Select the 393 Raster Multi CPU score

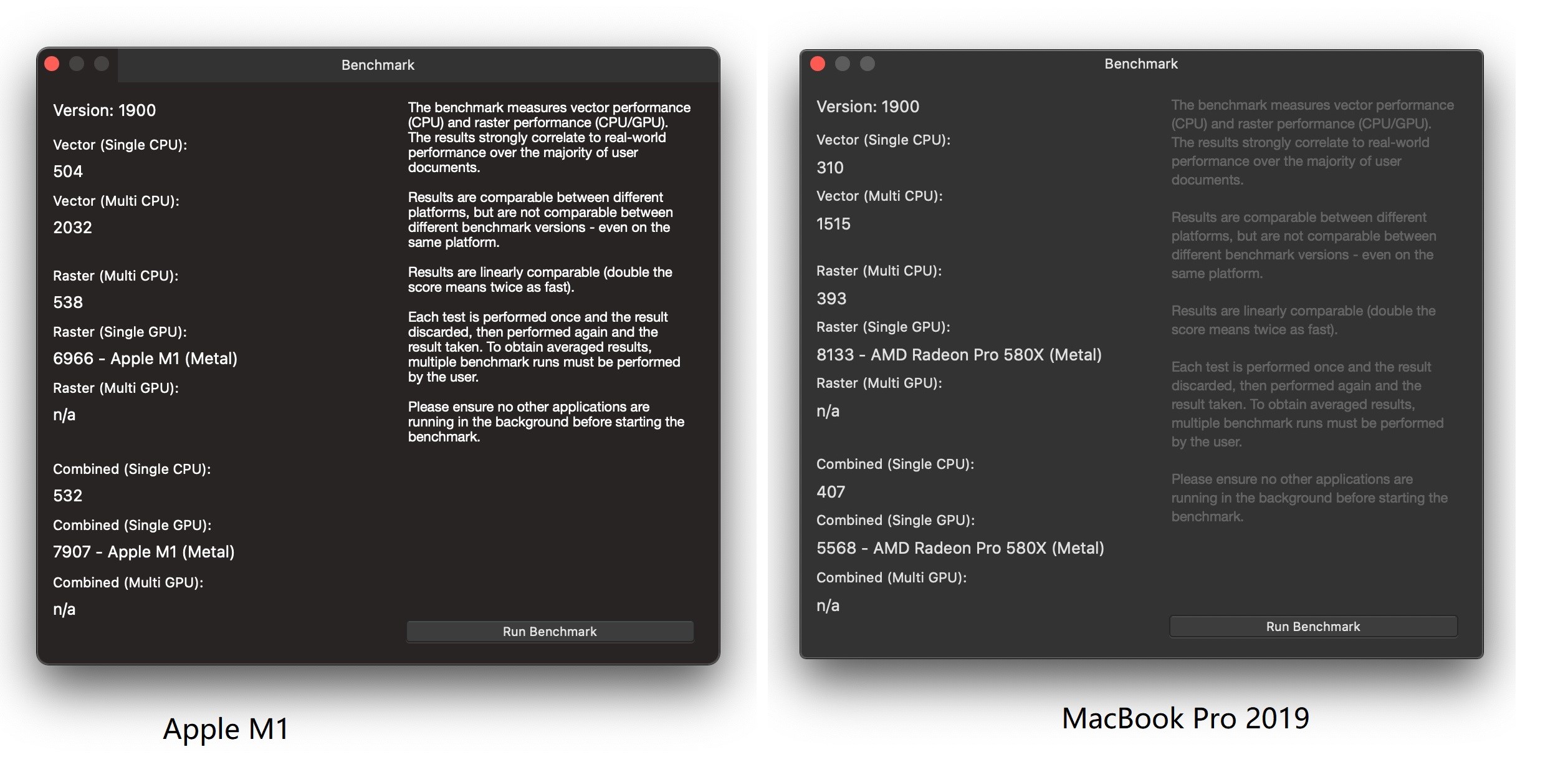pyautogui.click(x=831, y=299)
